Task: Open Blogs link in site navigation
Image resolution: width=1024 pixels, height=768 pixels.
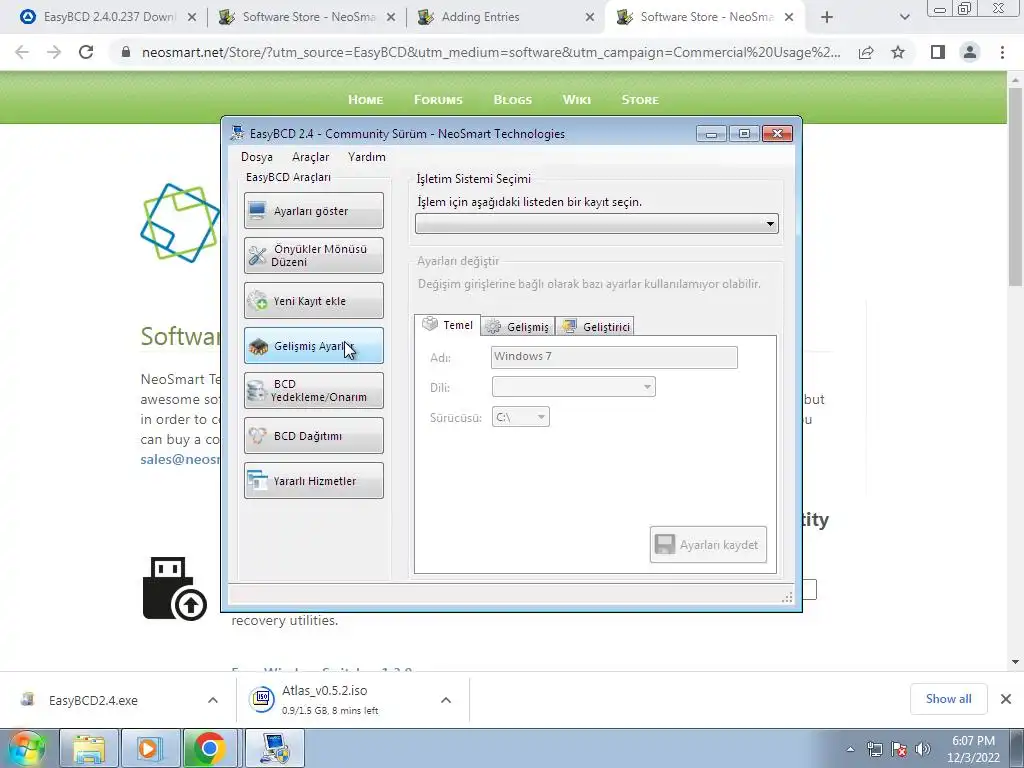Action: click(x=513, y=100)
